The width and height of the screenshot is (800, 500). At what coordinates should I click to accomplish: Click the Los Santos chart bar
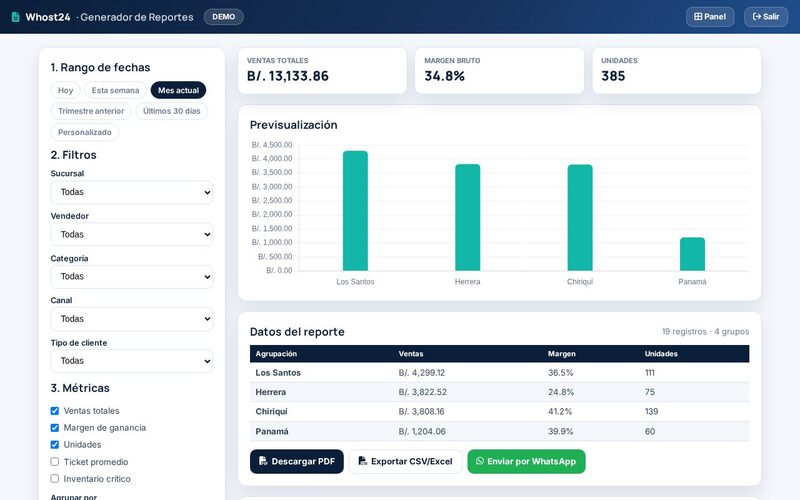point(355,211)
